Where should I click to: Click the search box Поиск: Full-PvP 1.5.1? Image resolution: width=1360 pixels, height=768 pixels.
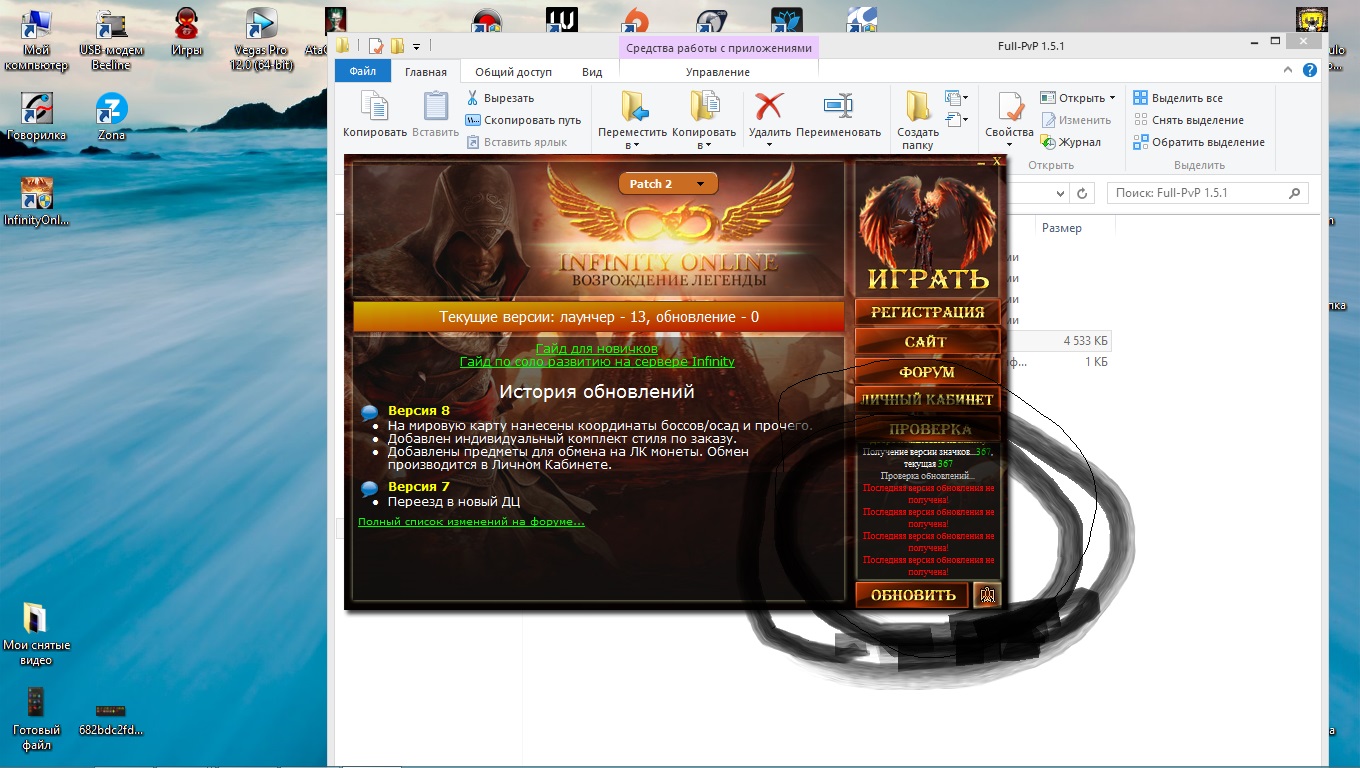pos(1208,193)
